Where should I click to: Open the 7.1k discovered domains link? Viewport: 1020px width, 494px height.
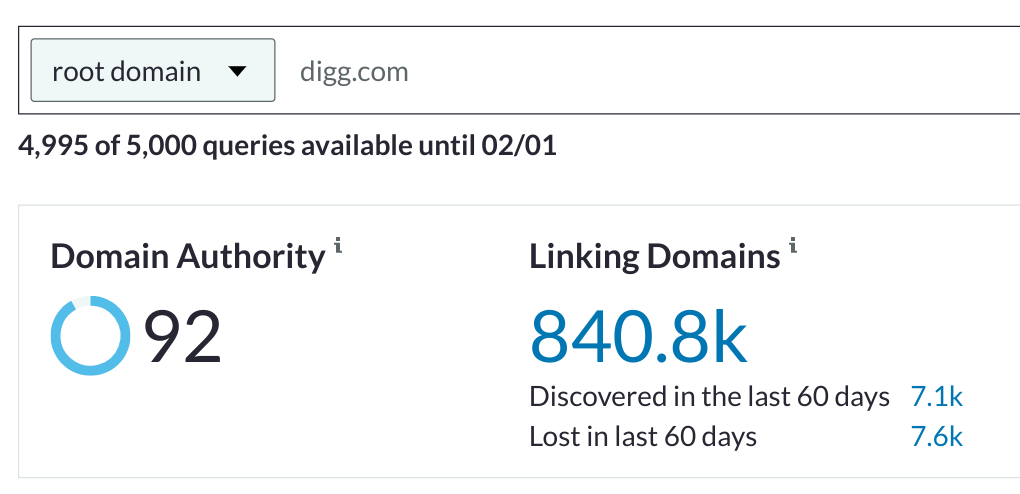pyautogui.click(x=936, y=396)
